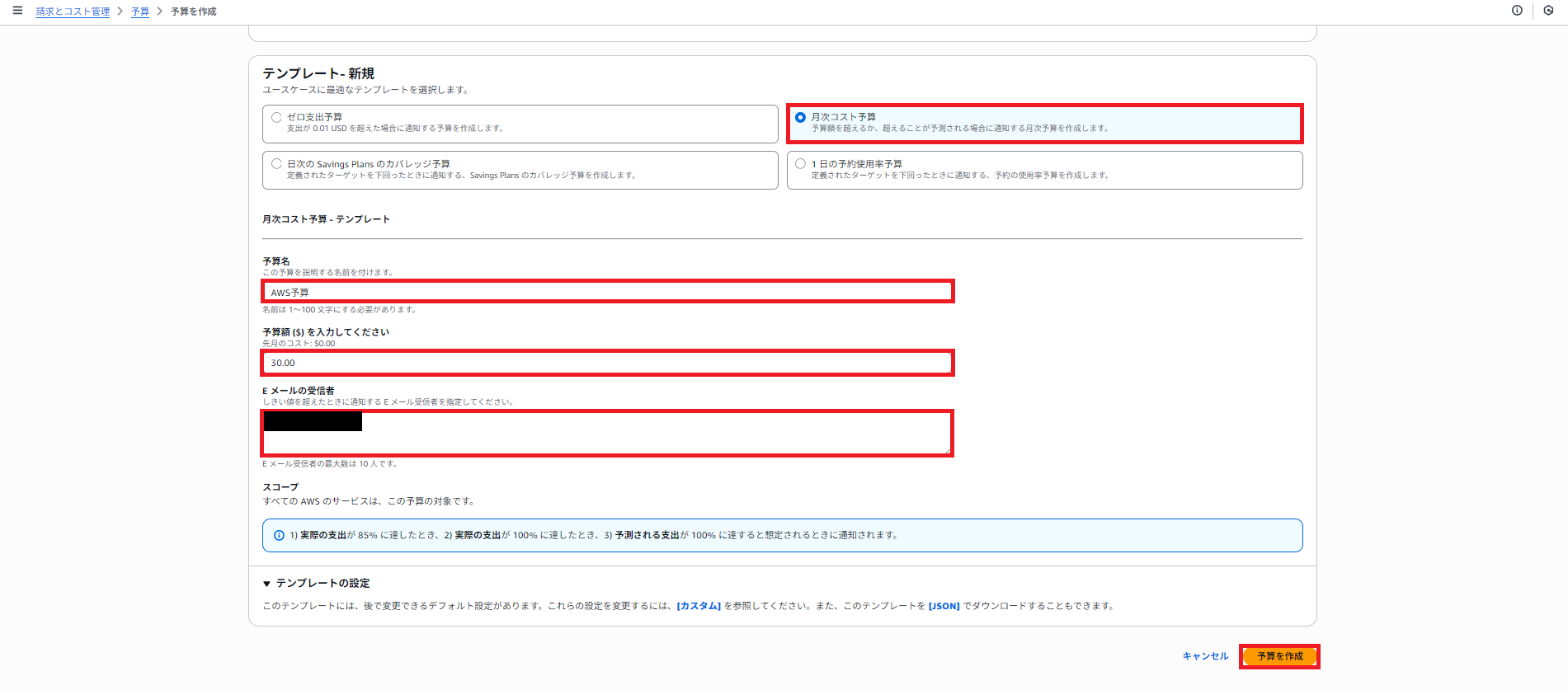
Task: Choose 1 日の予約使用率予算 radio option
Action: point(800,164)
